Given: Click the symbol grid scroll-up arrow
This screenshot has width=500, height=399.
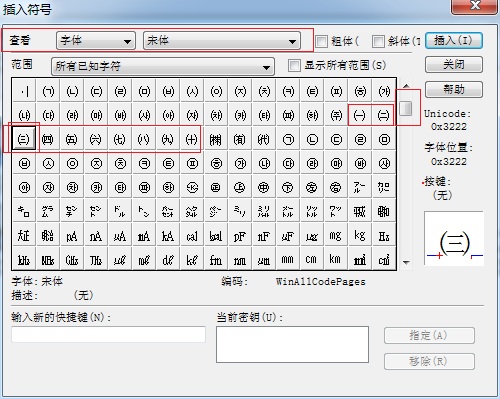Looking at the screenshot, I should (406, 86).
